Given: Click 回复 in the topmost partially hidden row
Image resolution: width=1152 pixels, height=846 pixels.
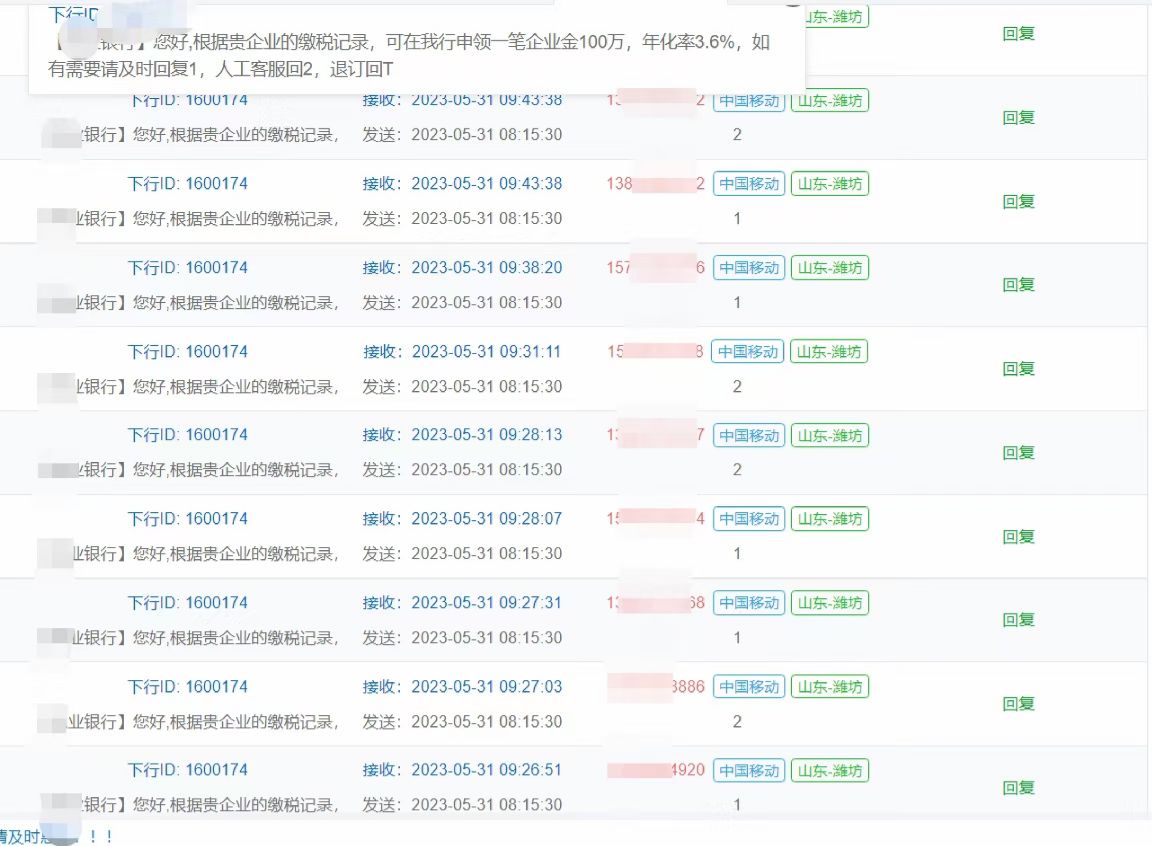Looking at the screenshot, I should tap(1018, 33).
